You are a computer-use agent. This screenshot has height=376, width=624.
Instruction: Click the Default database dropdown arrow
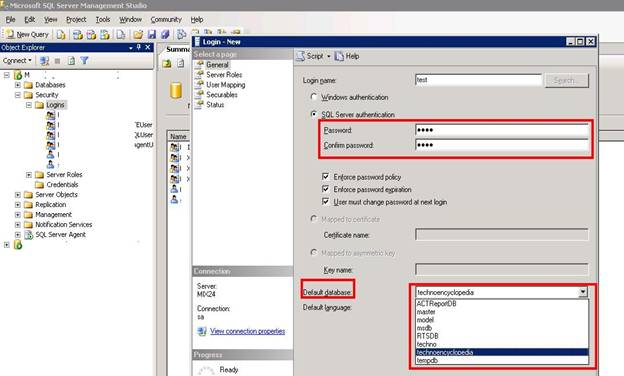click(583, 292)
